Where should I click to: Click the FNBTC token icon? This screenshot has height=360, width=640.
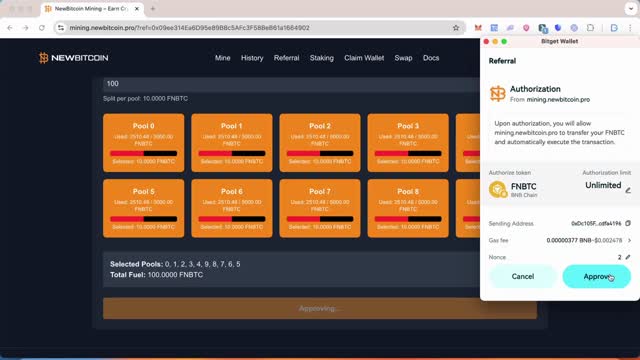[x=498, y=189]
